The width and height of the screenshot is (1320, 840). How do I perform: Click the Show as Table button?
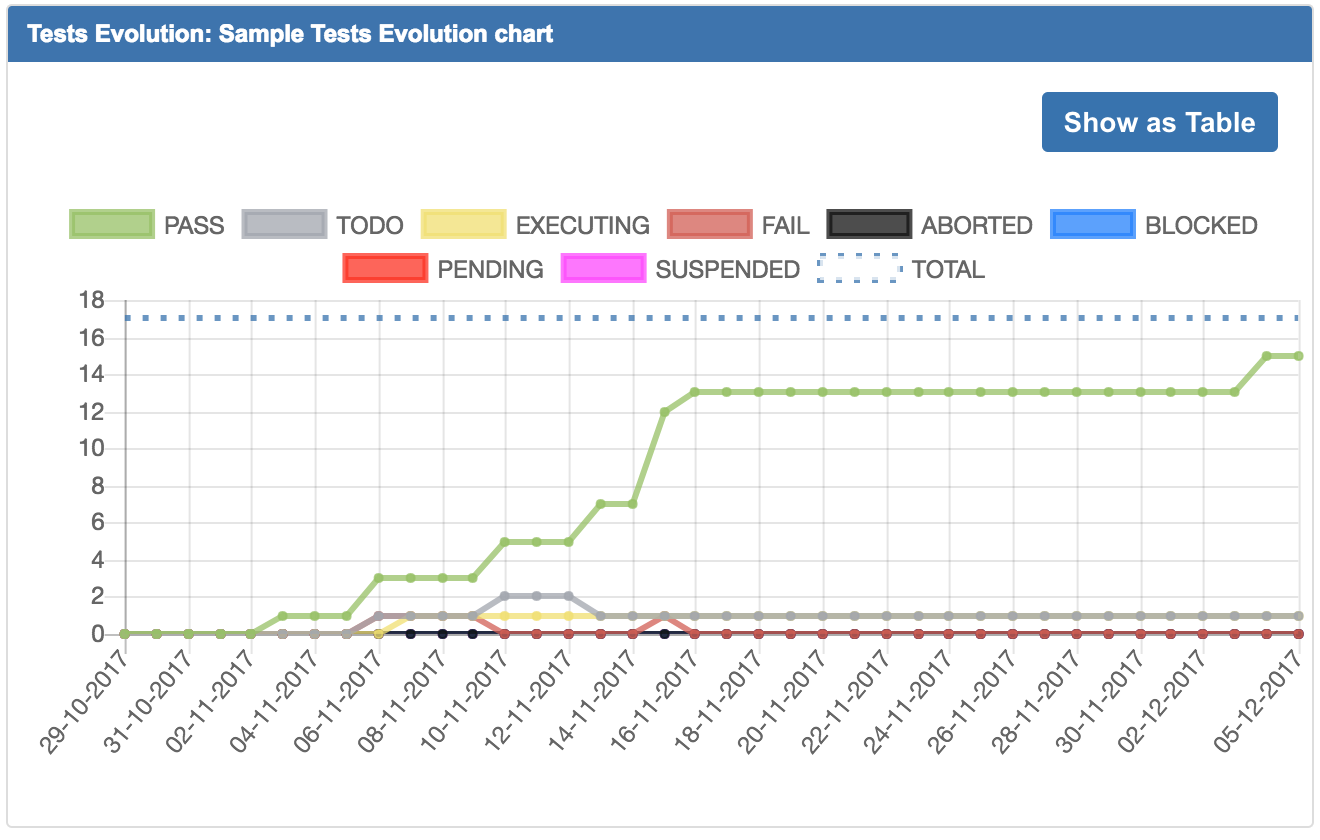coord(1159,122)
